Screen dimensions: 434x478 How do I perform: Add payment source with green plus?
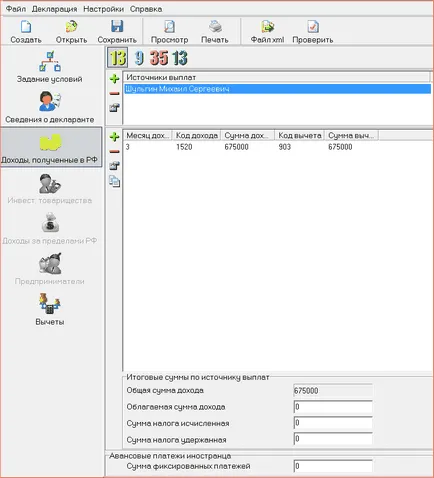(x=114, y=79)
